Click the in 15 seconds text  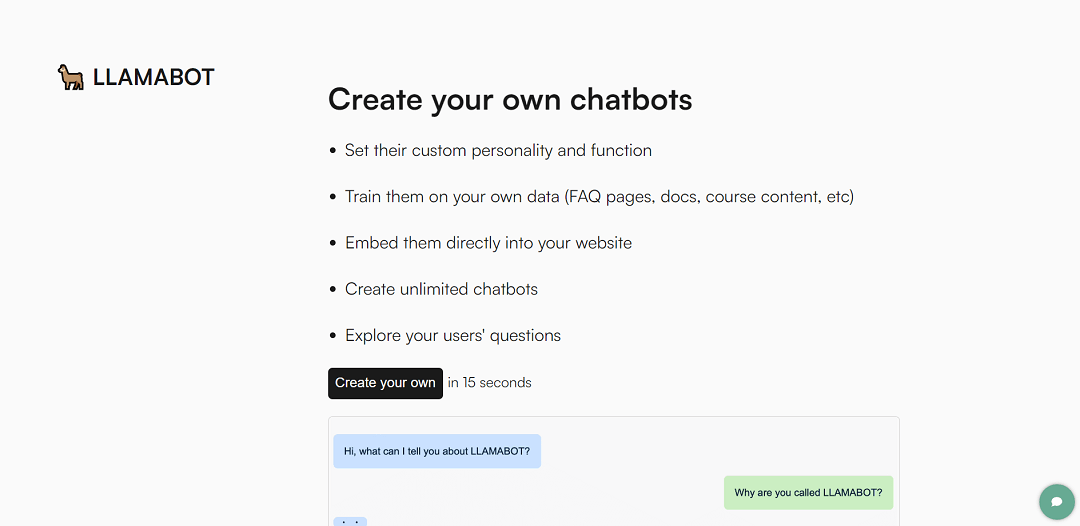[490, 383]
